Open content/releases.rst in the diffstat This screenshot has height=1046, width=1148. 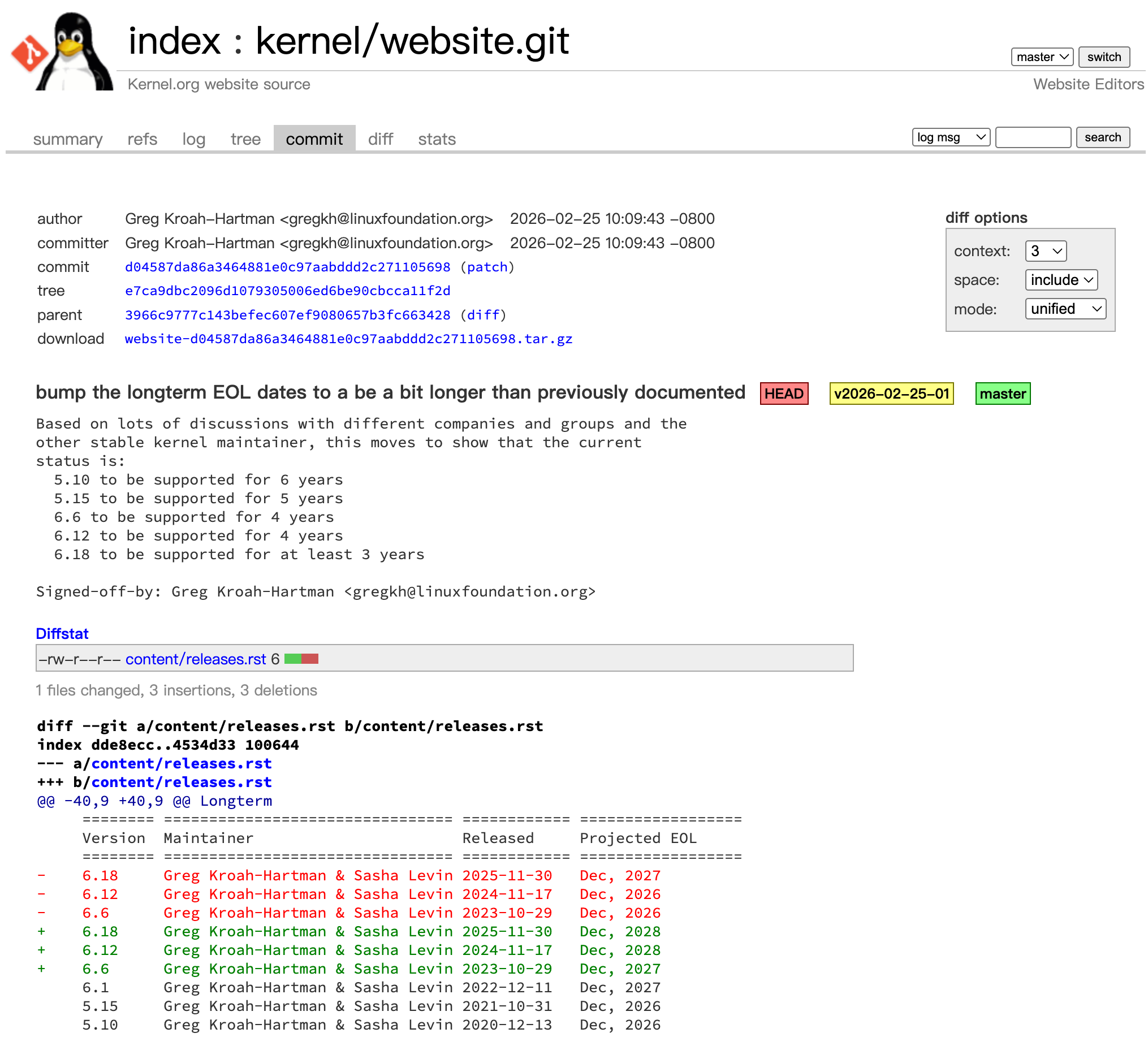coord(196,659)
